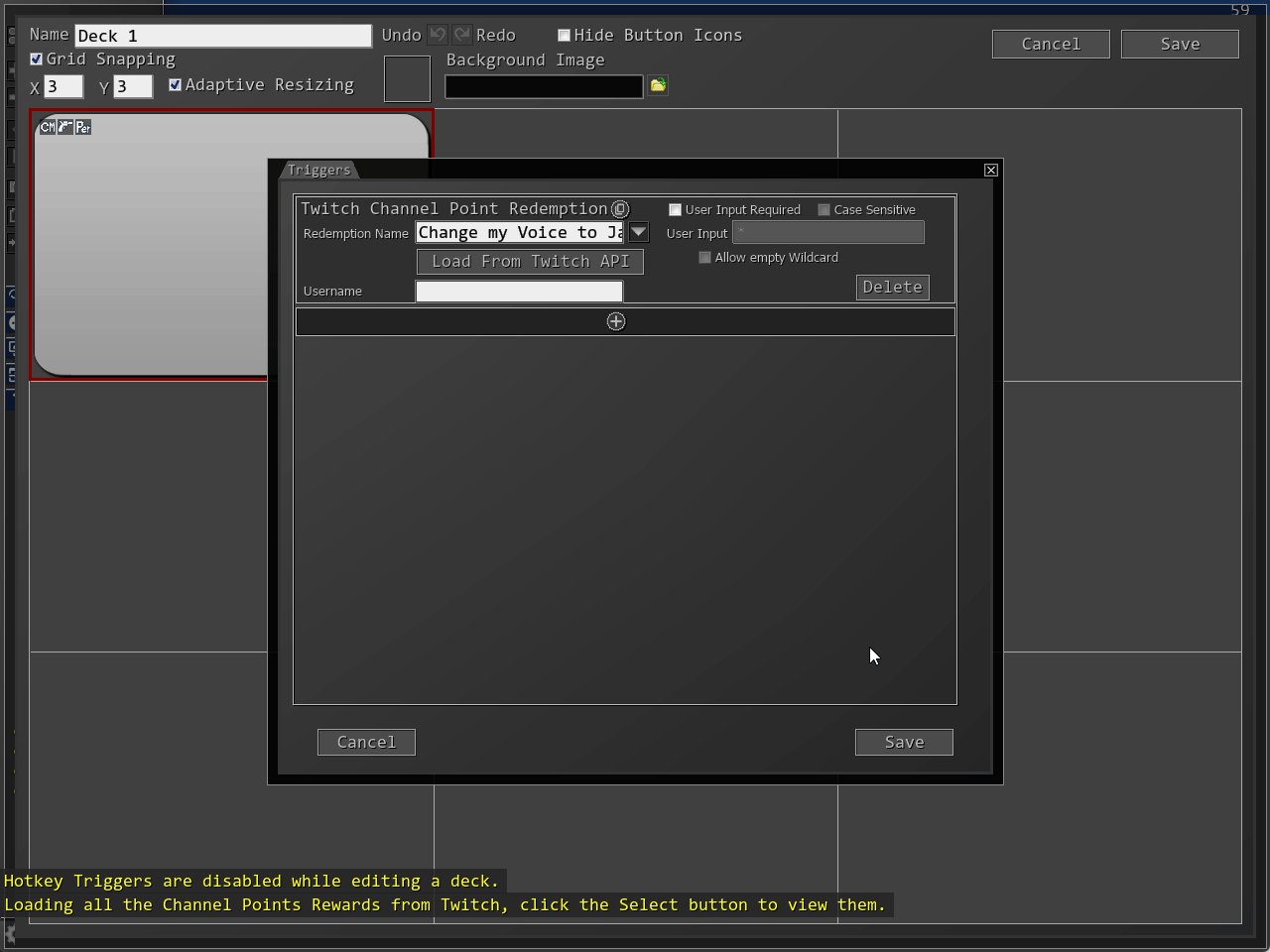
Task: Disable Adaptive Resizing checkbox
Action: [x=176, y=85]
